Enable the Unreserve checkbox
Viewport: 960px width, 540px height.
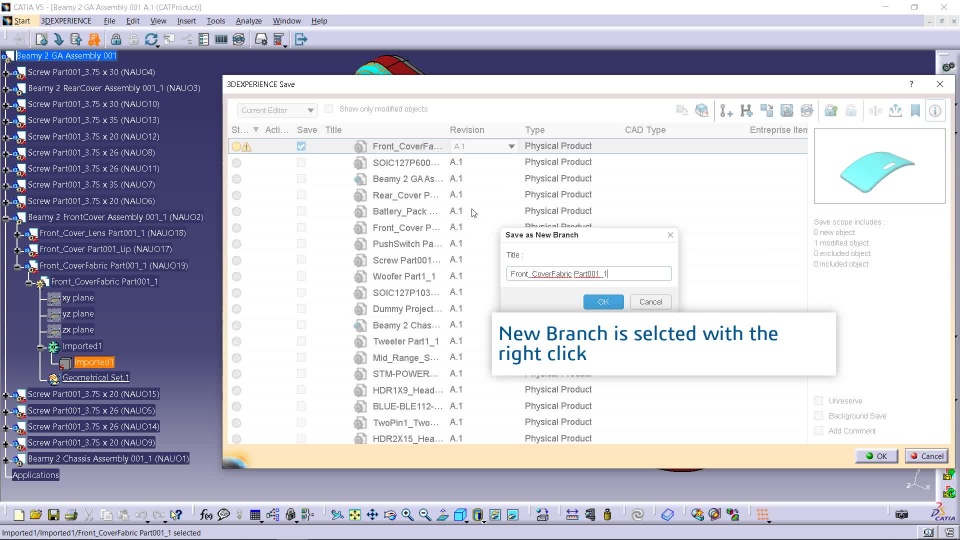coord(819,400)
